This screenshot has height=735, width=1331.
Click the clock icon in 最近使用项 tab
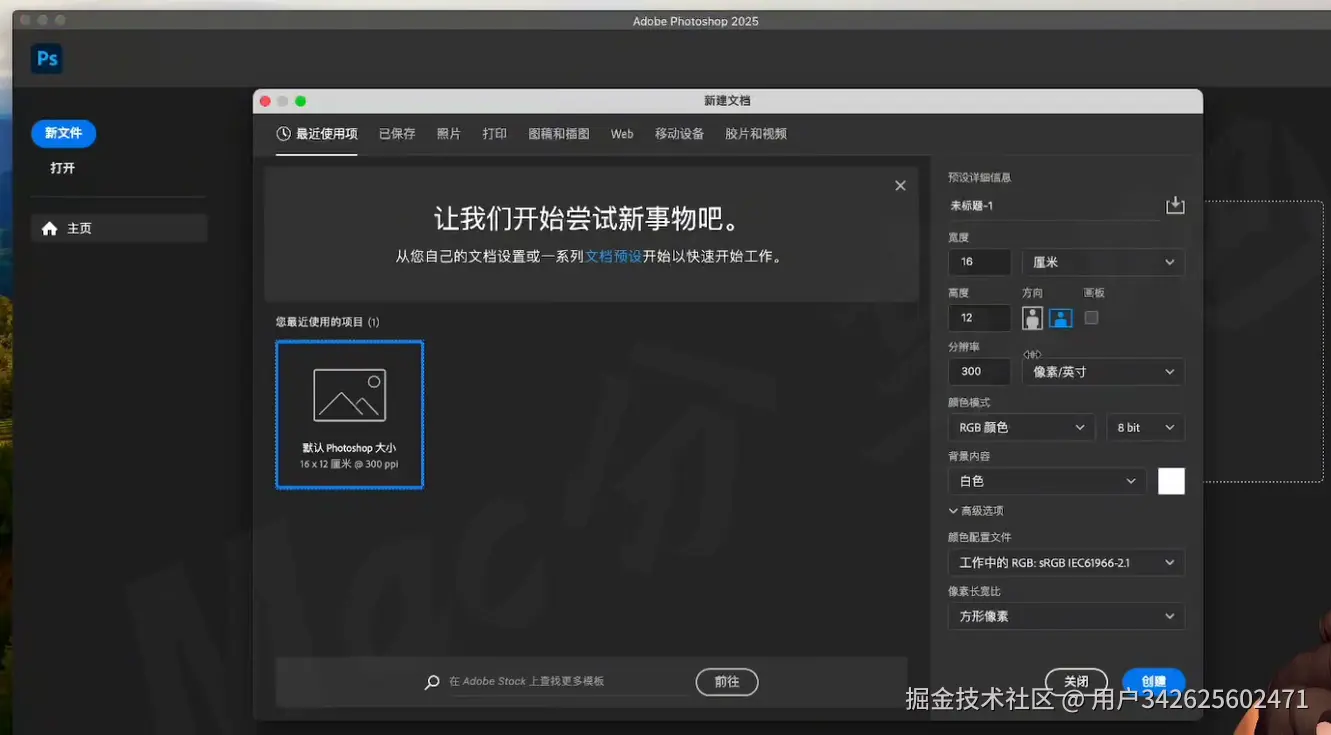pyautogui.click(x=284, y=134)
